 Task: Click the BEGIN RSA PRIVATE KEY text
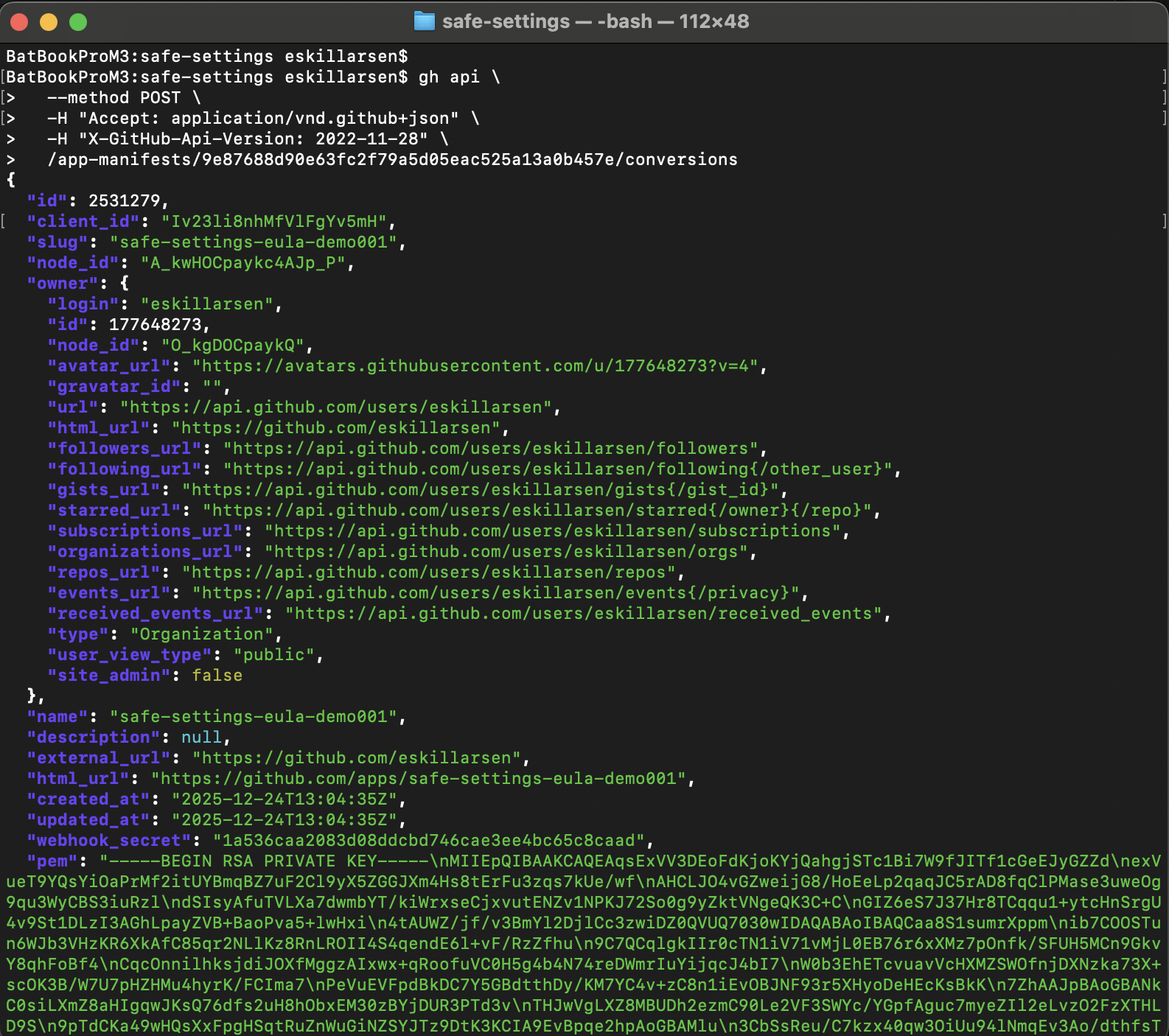tap(268, 861)
